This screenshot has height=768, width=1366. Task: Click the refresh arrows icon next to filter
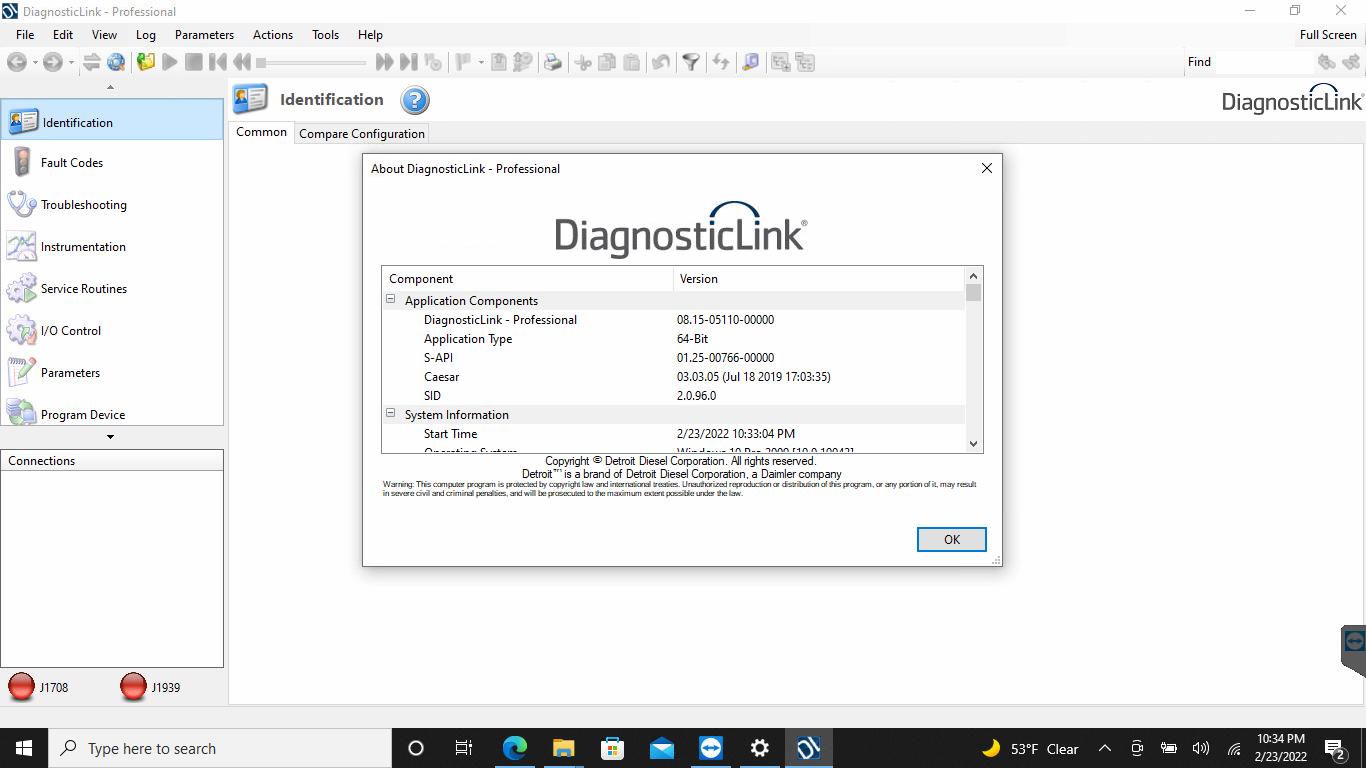pyautogui.click(x=720, y=62)
